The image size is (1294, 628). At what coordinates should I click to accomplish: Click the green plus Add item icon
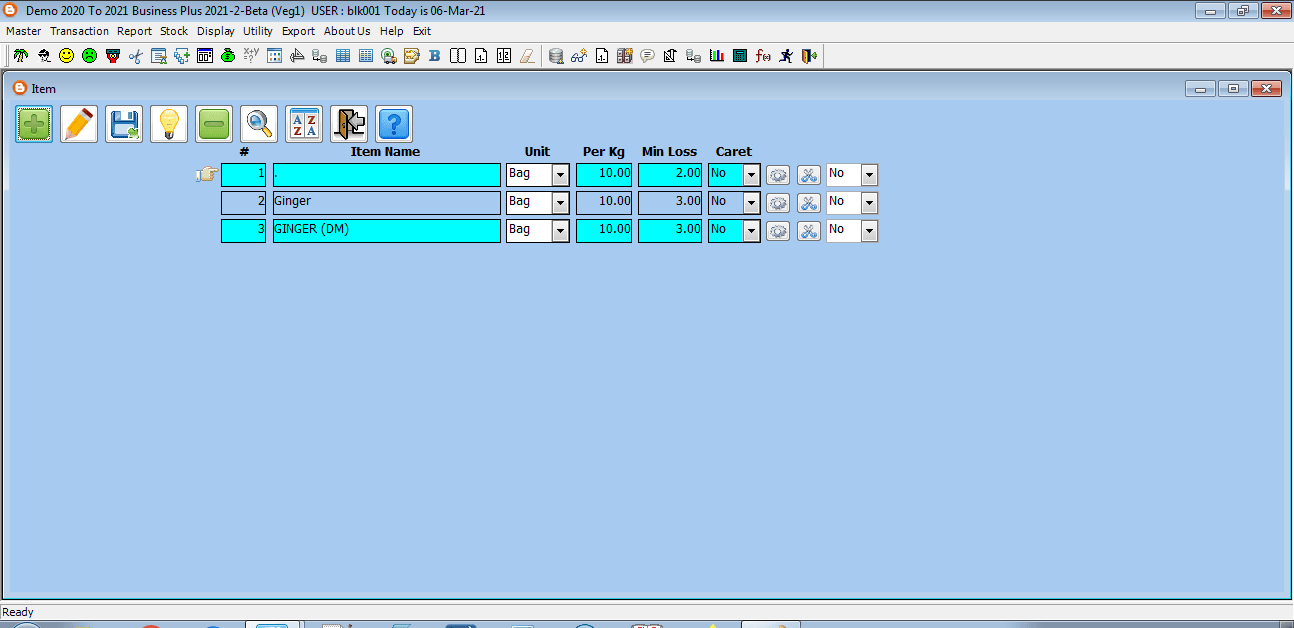pyautogui.click(x=35, y=124)
